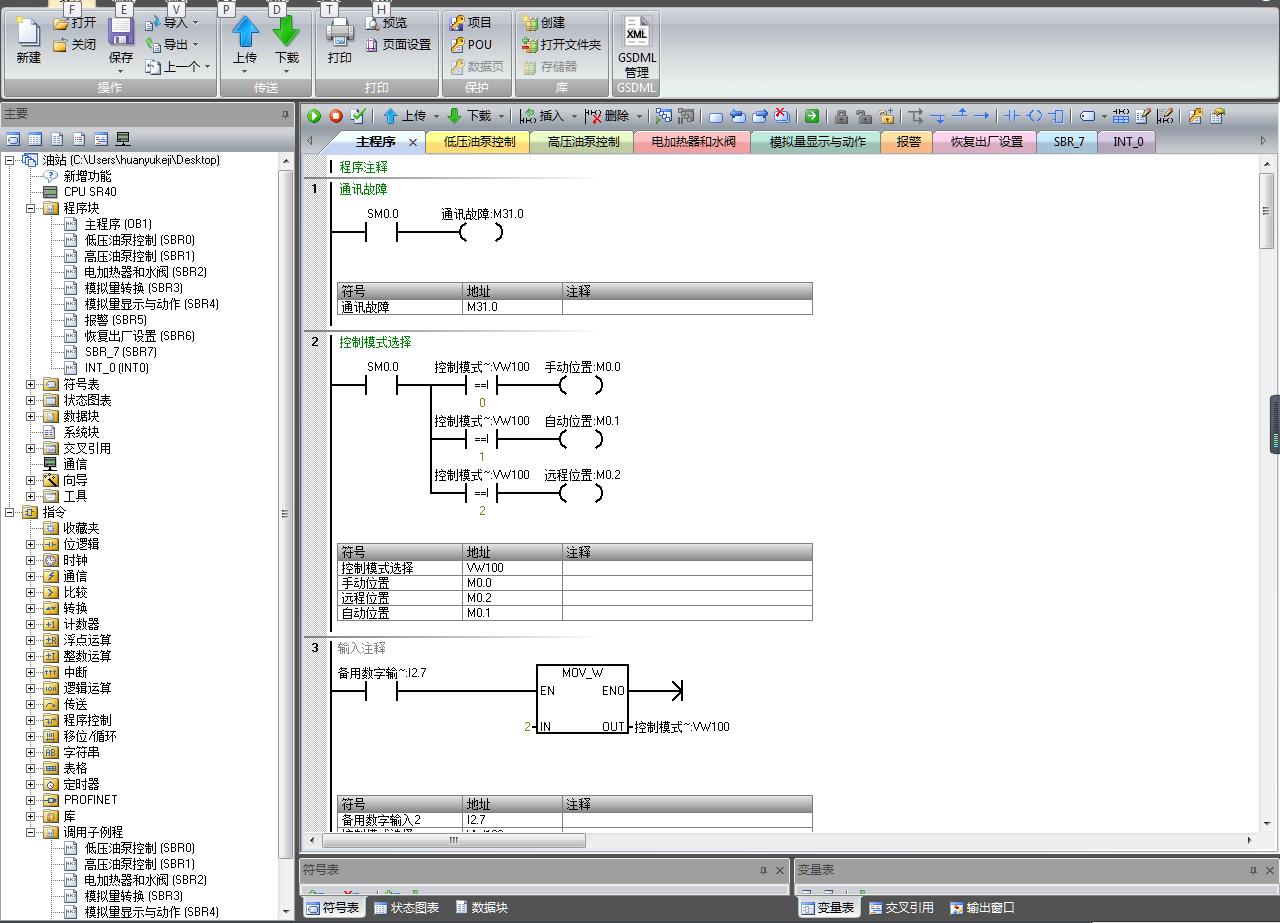Click the red Stop PLC toolbar icon
Image resolution: width=1280 pixels, height=923 pixels.
pyautogui.click(x=336, y=116)
